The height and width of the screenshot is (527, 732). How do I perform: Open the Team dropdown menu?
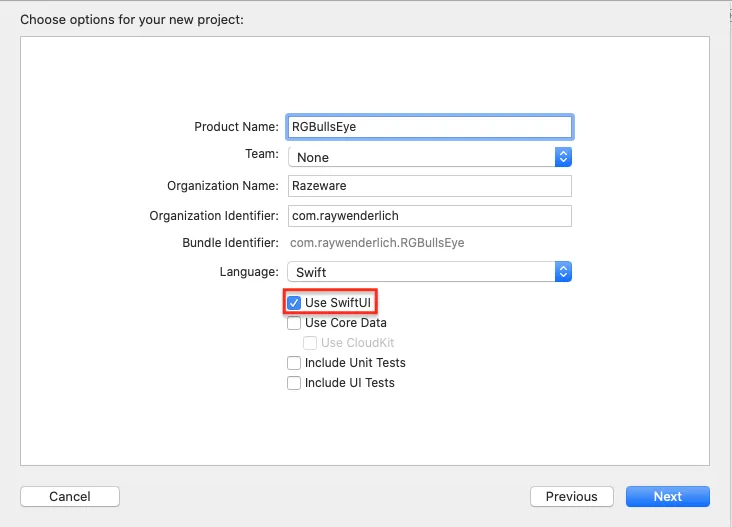422,157
